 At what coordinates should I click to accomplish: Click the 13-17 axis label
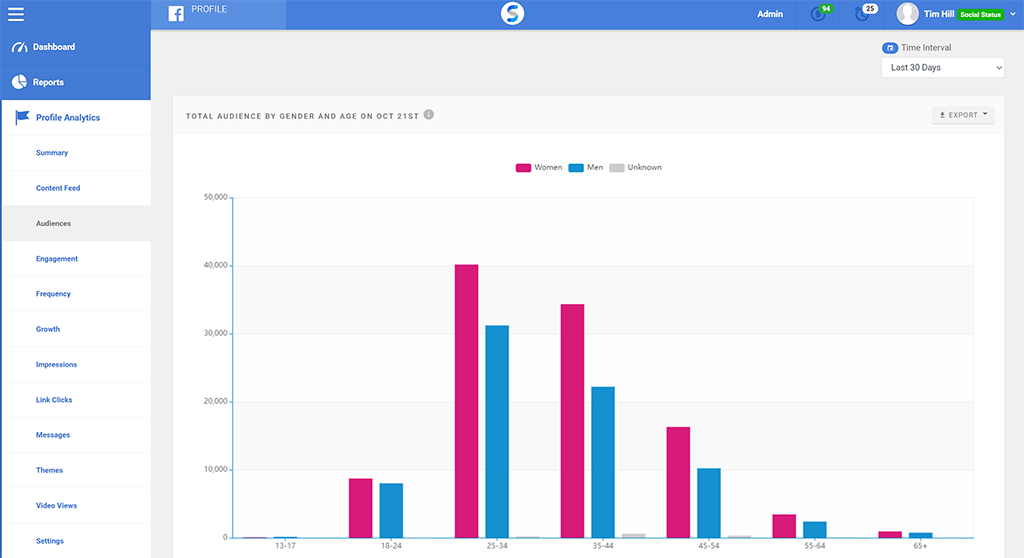pyautogui.click(x=285, y=546)
